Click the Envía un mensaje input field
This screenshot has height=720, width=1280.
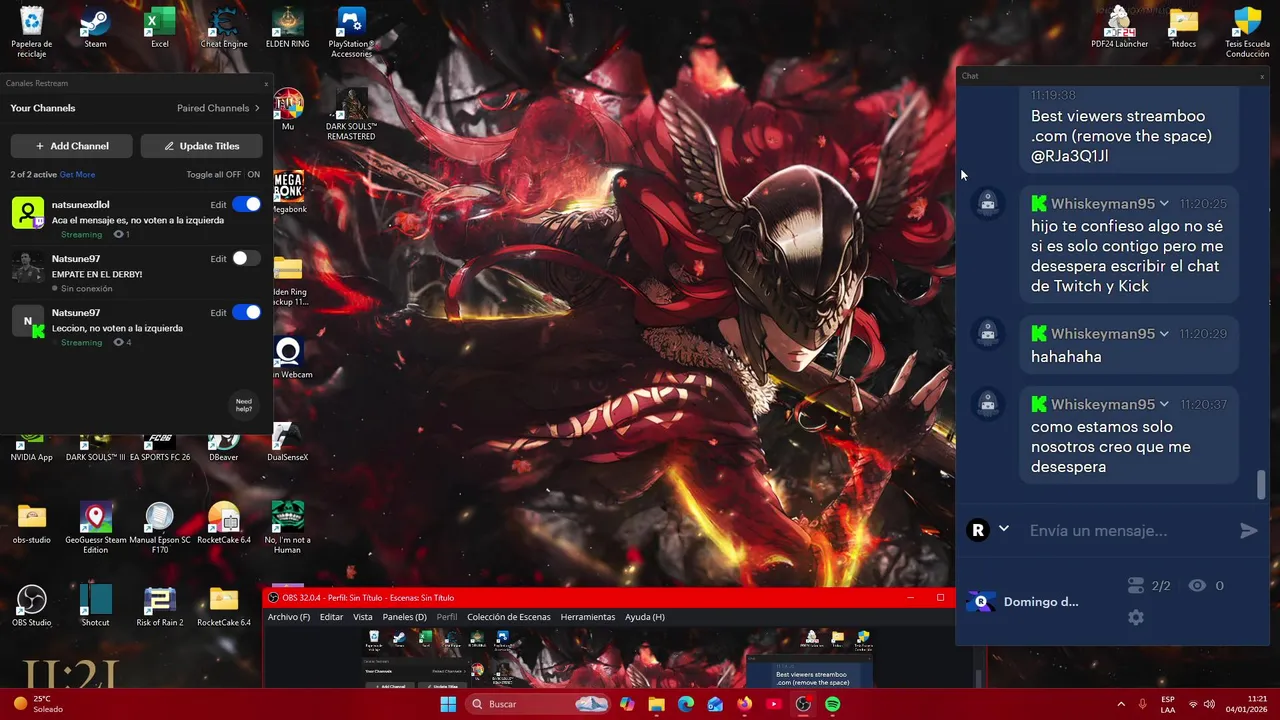click(1128, 531)
